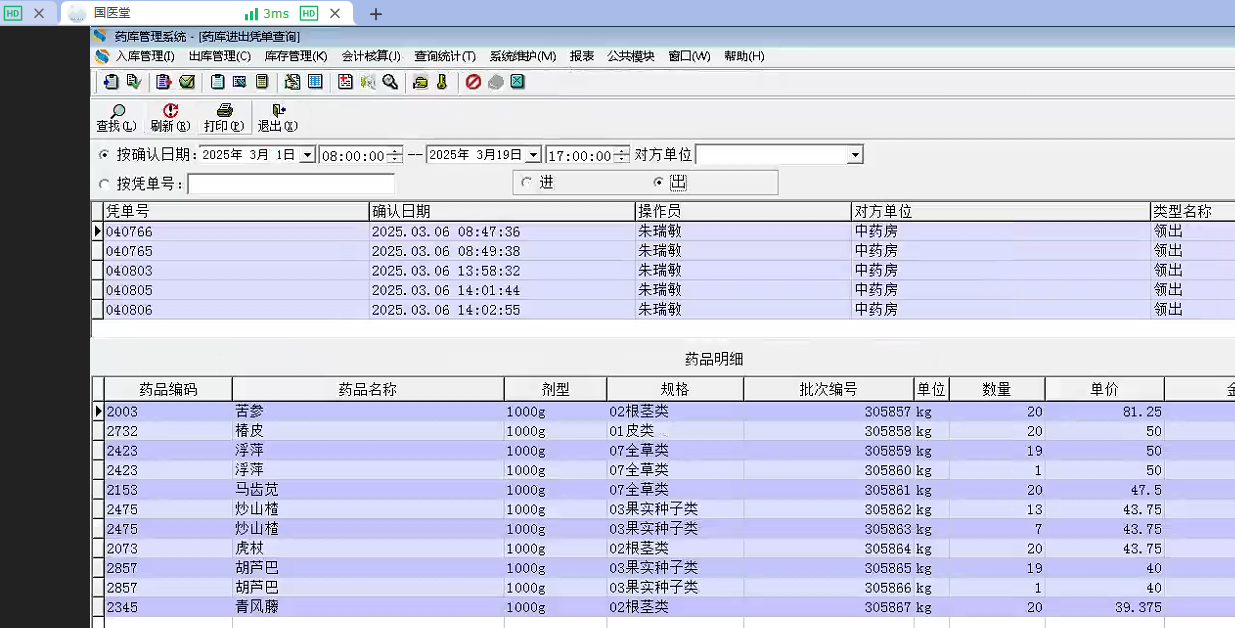Click the red prohibited circle toolbar icon
The width and height of the screenshot is (1235, 628).
click(x=473, y=82)
